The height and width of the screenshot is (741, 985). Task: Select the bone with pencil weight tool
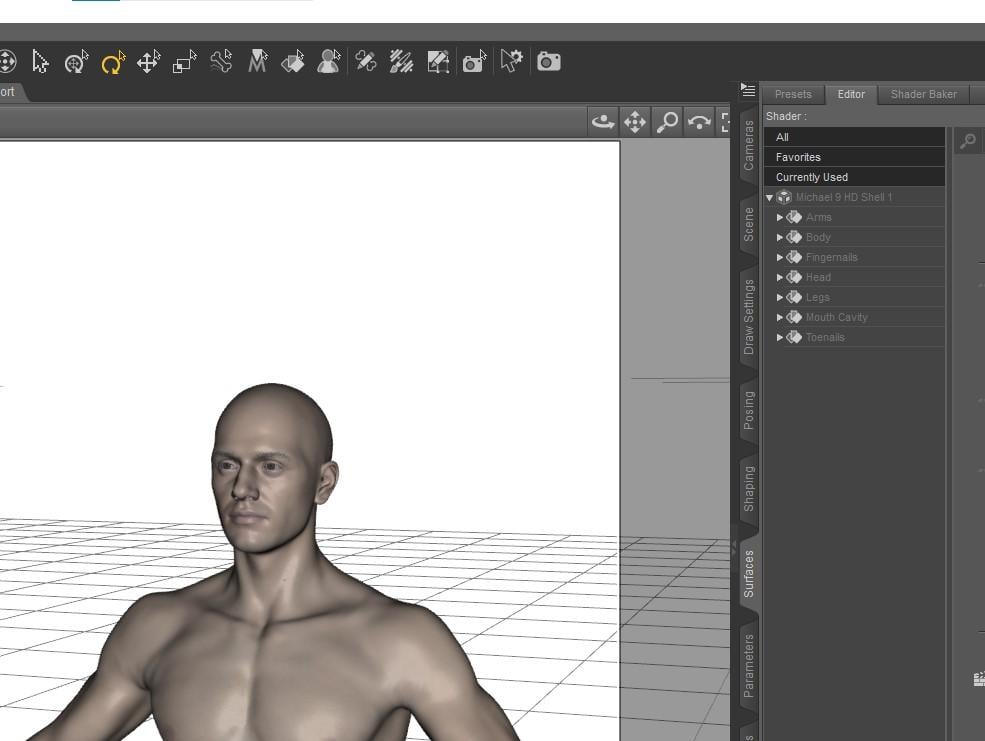pyautogui.click(x=366, y=61)
